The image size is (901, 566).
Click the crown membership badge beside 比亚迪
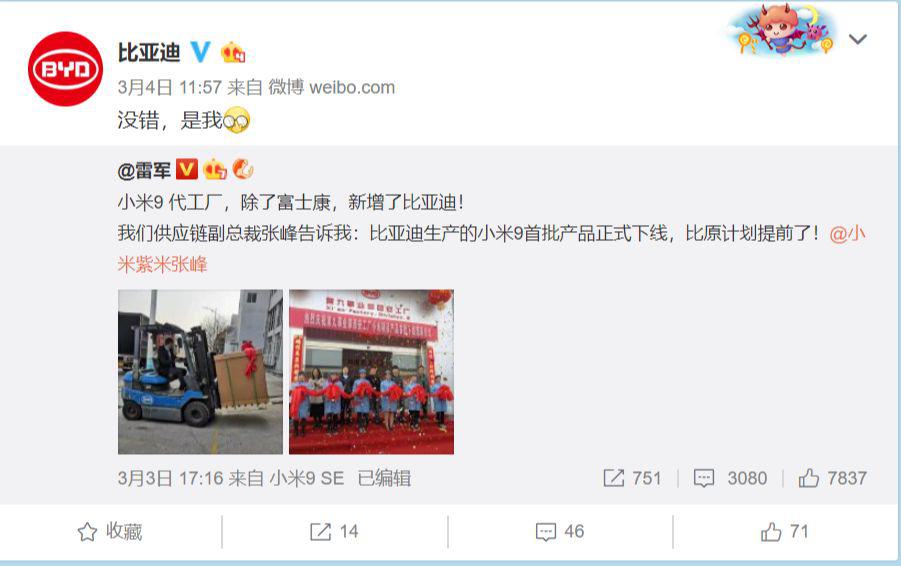(233, 52)
